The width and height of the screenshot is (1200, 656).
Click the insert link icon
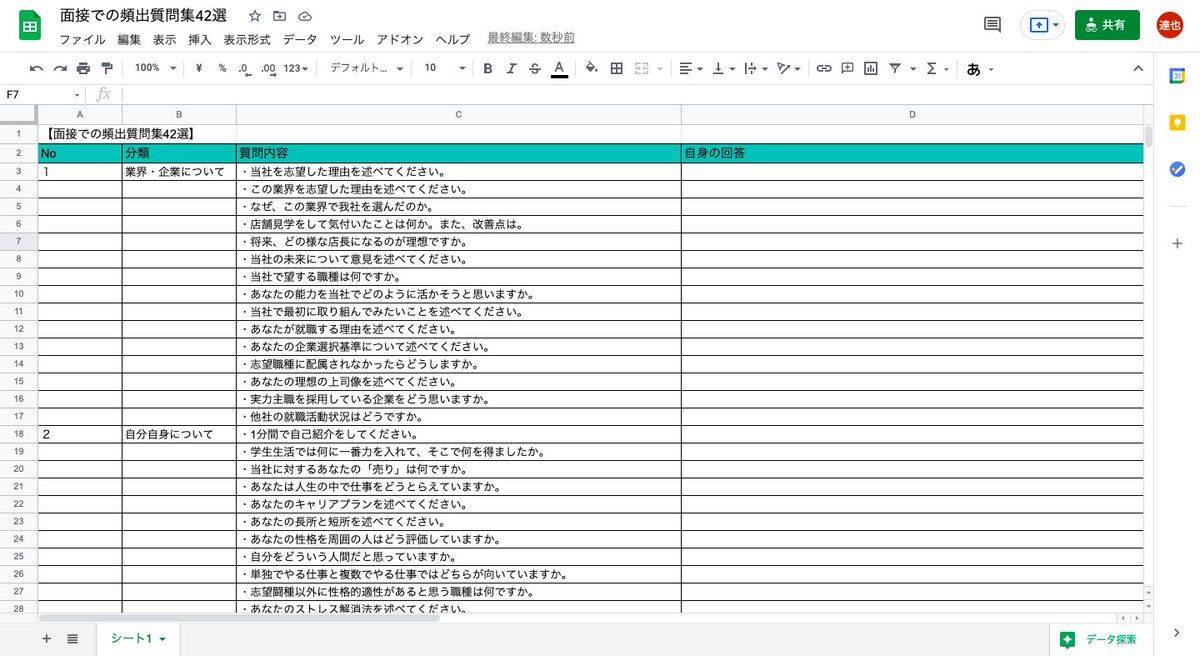pos(824,68)
